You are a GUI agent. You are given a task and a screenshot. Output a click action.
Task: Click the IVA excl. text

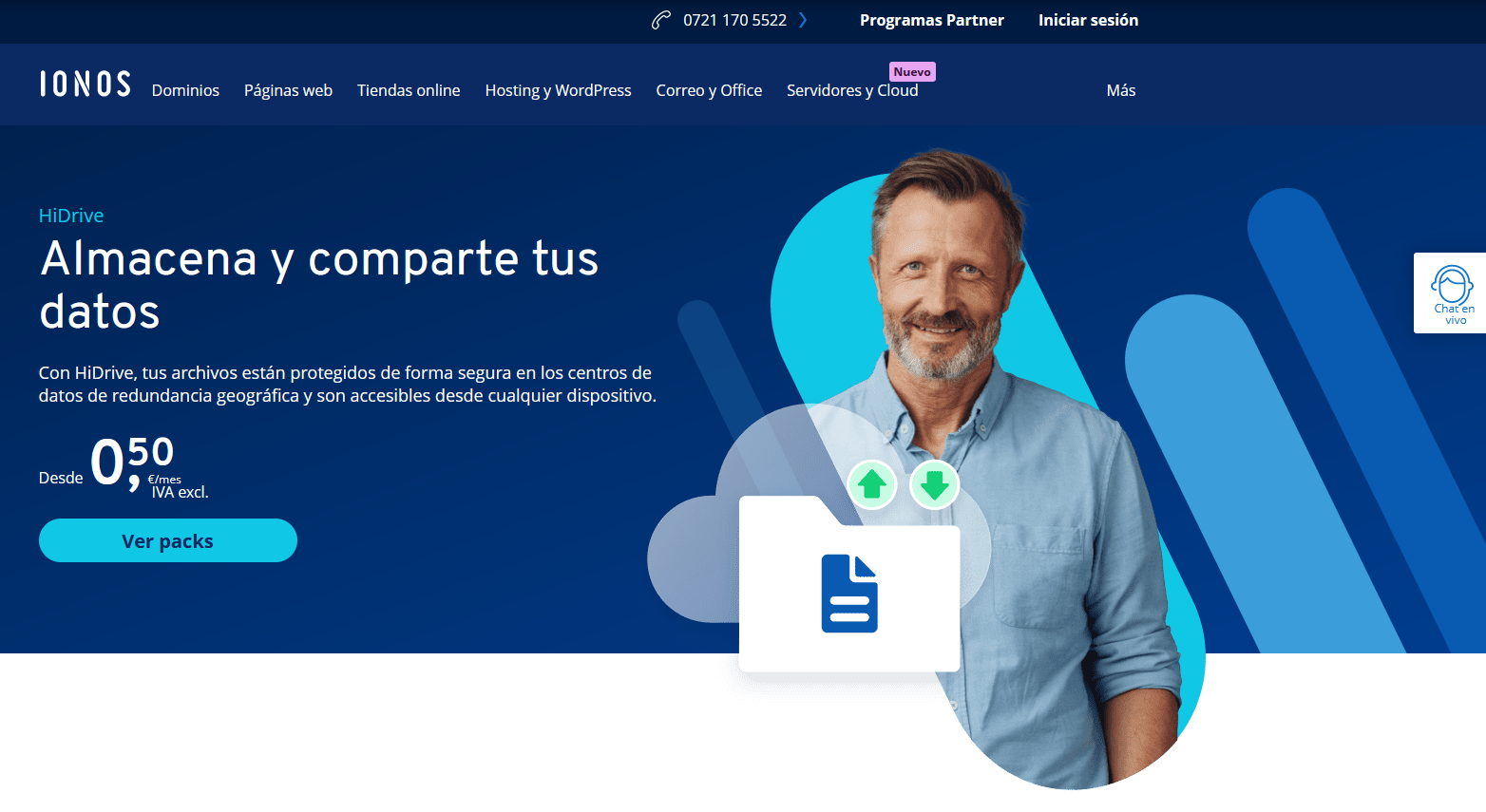180,492
